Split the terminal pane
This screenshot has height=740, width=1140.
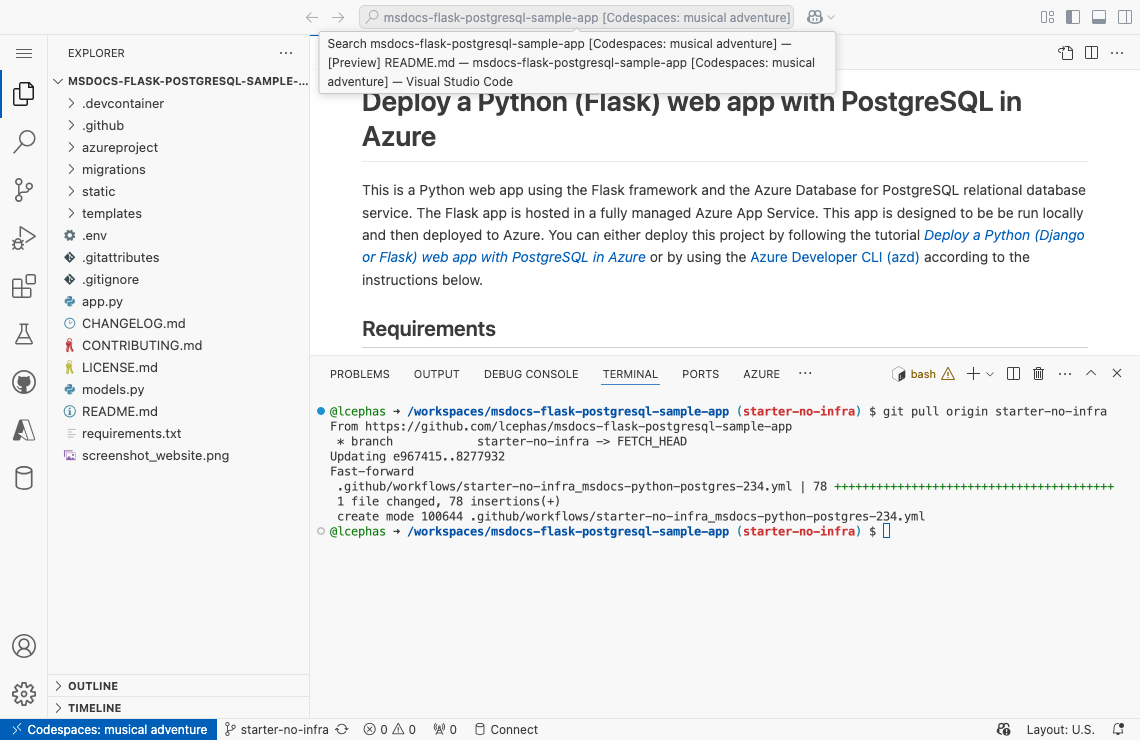pyautogui.click(x=1013, y=373)
